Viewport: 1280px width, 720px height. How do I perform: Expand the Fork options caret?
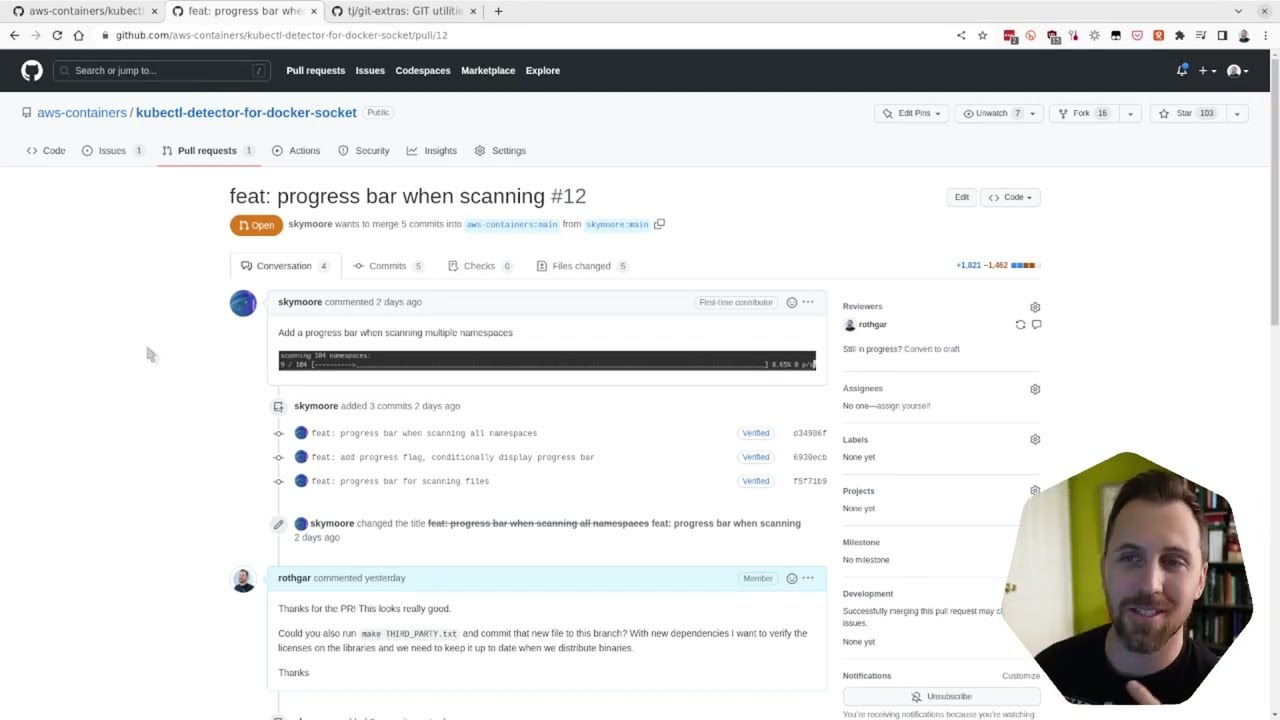(x=1130, y=113)
